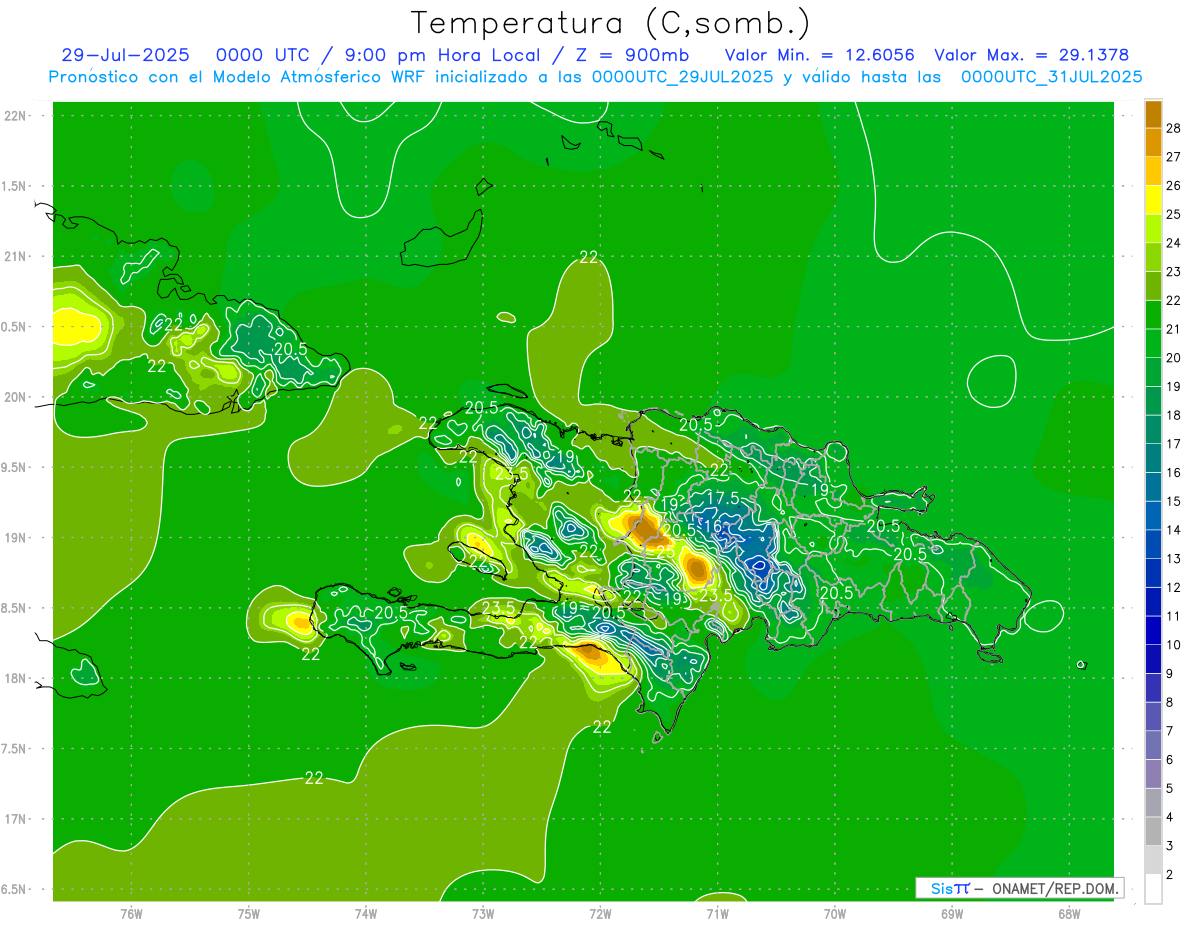Click legend value 21 on color scale
The image size is (1200, 927).
click(1173, 330)
